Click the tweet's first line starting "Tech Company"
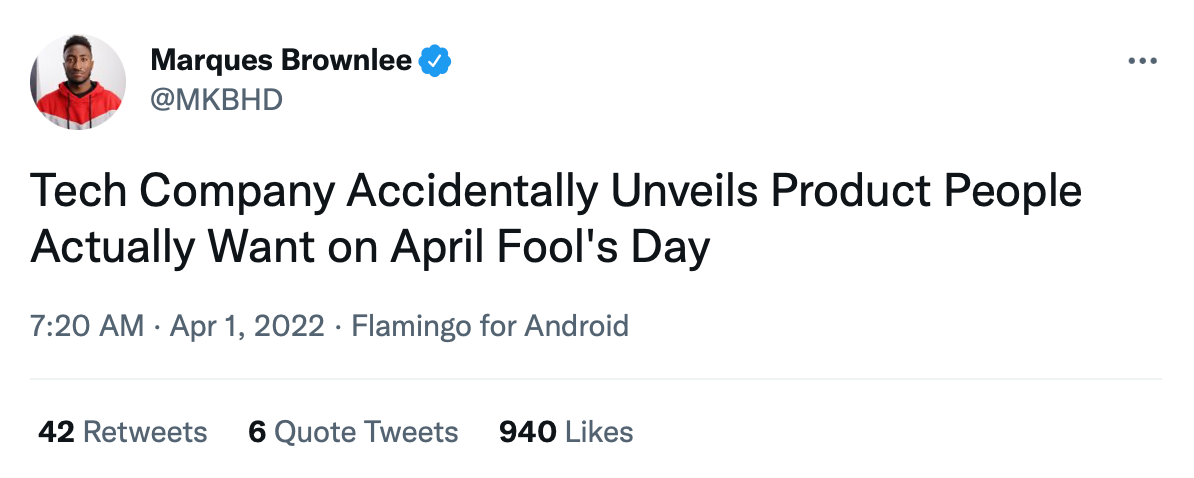 click(556, 192)
